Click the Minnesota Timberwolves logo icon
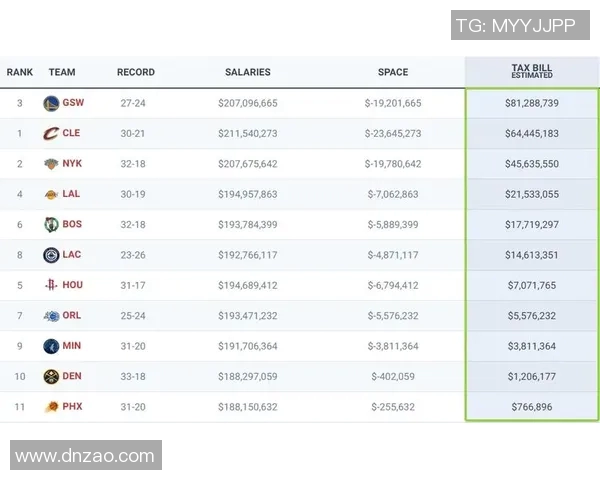Screen dimensions: 600x480 point(51,346)
